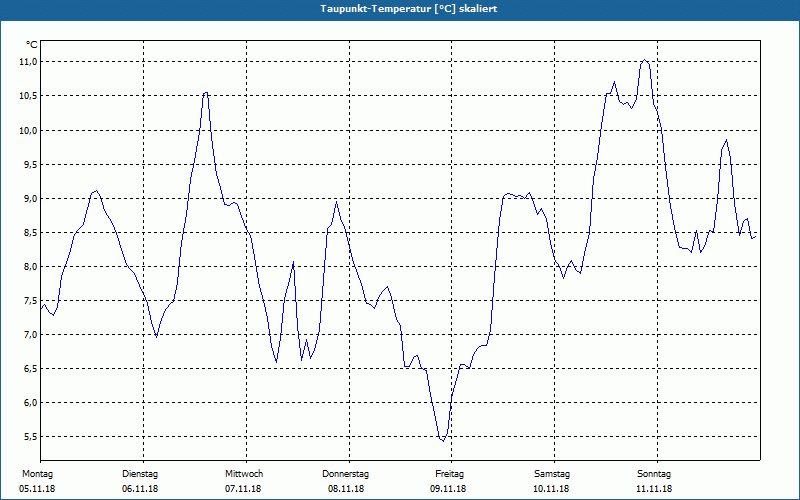The height and width of the screenshot is (500, 800).
Task: Click the curve's lowest point below 5,5
Action: pos(443,441)
